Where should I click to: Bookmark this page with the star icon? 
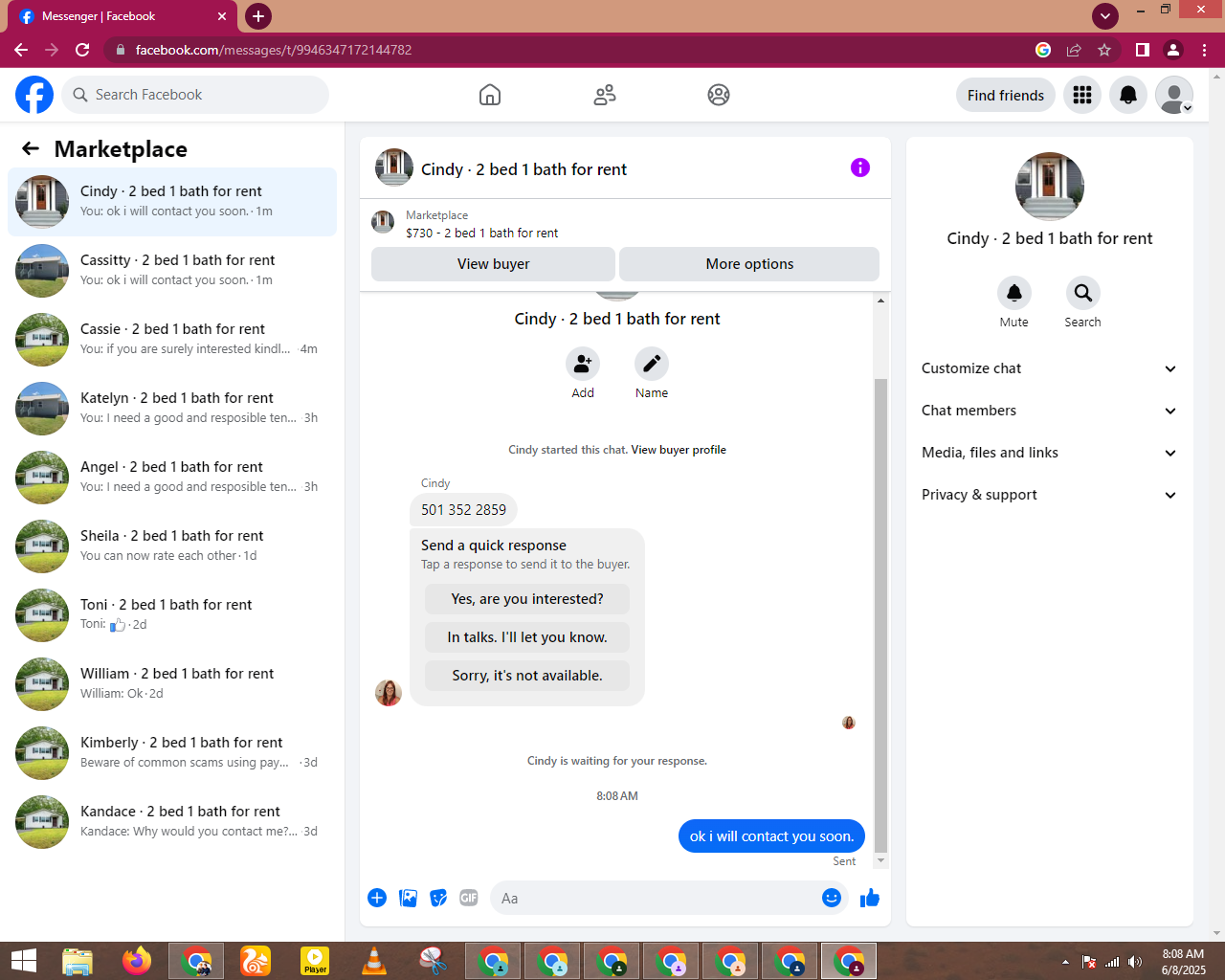[x=1104, y=50]
